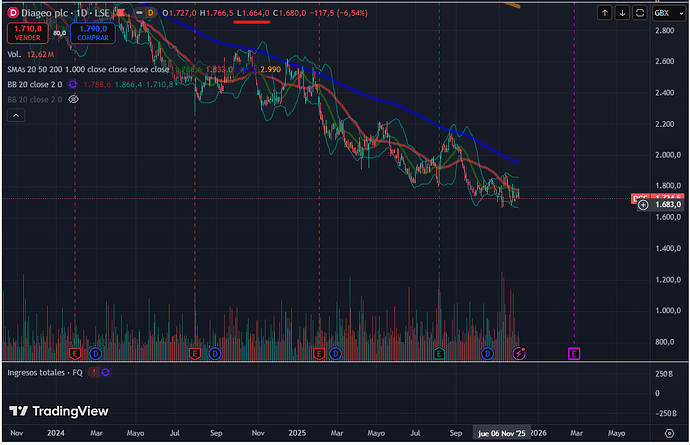Click the purple refresh icon beside BB legend
The image size is (690, 445).
pos(73,84)
